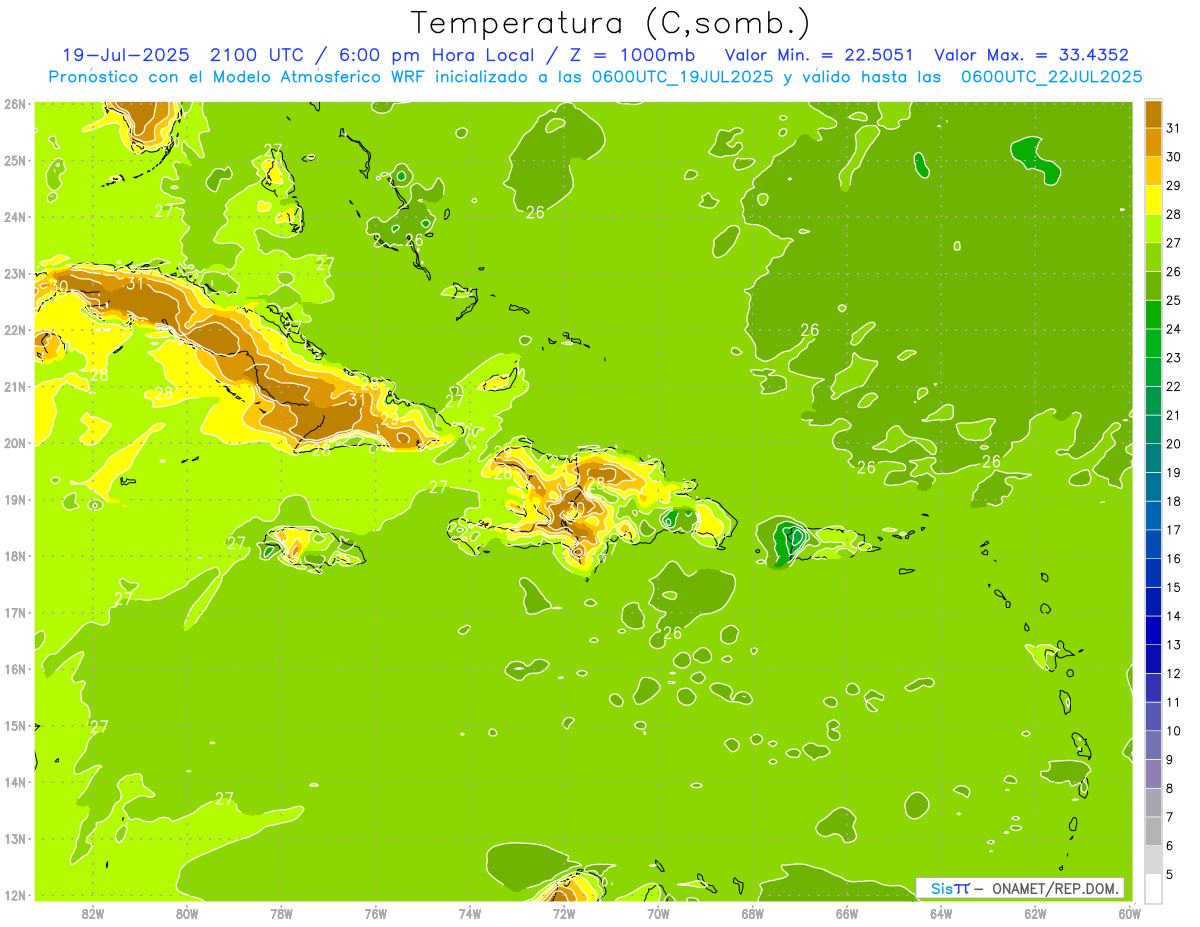Click the 5 label on the color scale
The width and height of the screenshot is (1200, 927).
1170,875
